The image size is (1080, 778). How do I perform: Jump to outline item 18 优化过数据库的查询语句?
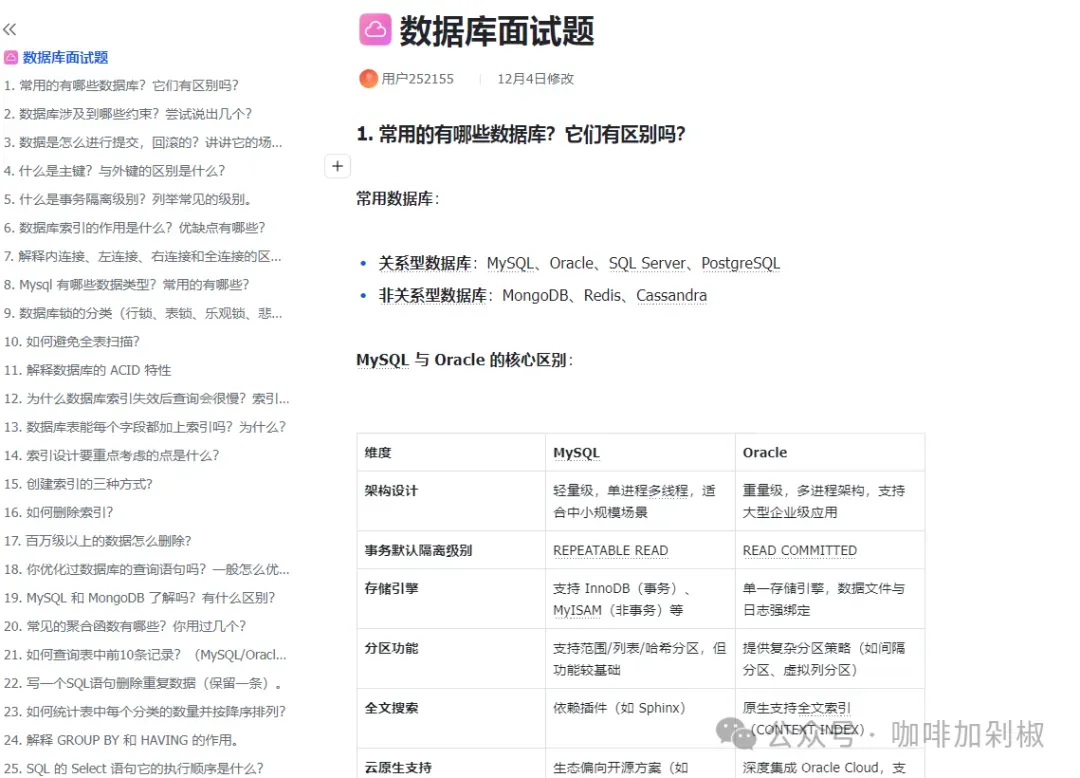tap(147, 569)
